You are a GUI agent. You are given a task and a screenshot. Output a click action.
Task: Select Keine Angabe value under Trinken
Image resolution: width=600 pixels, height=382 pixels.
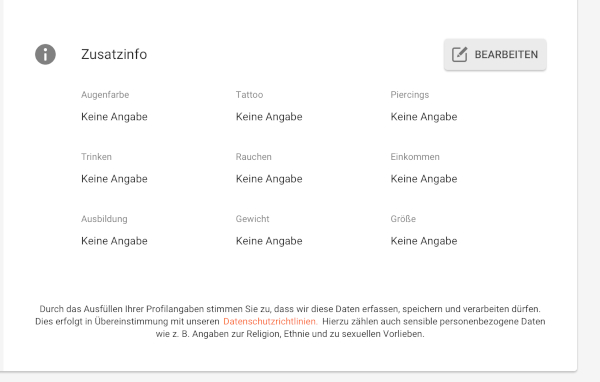tap(114, 179)
